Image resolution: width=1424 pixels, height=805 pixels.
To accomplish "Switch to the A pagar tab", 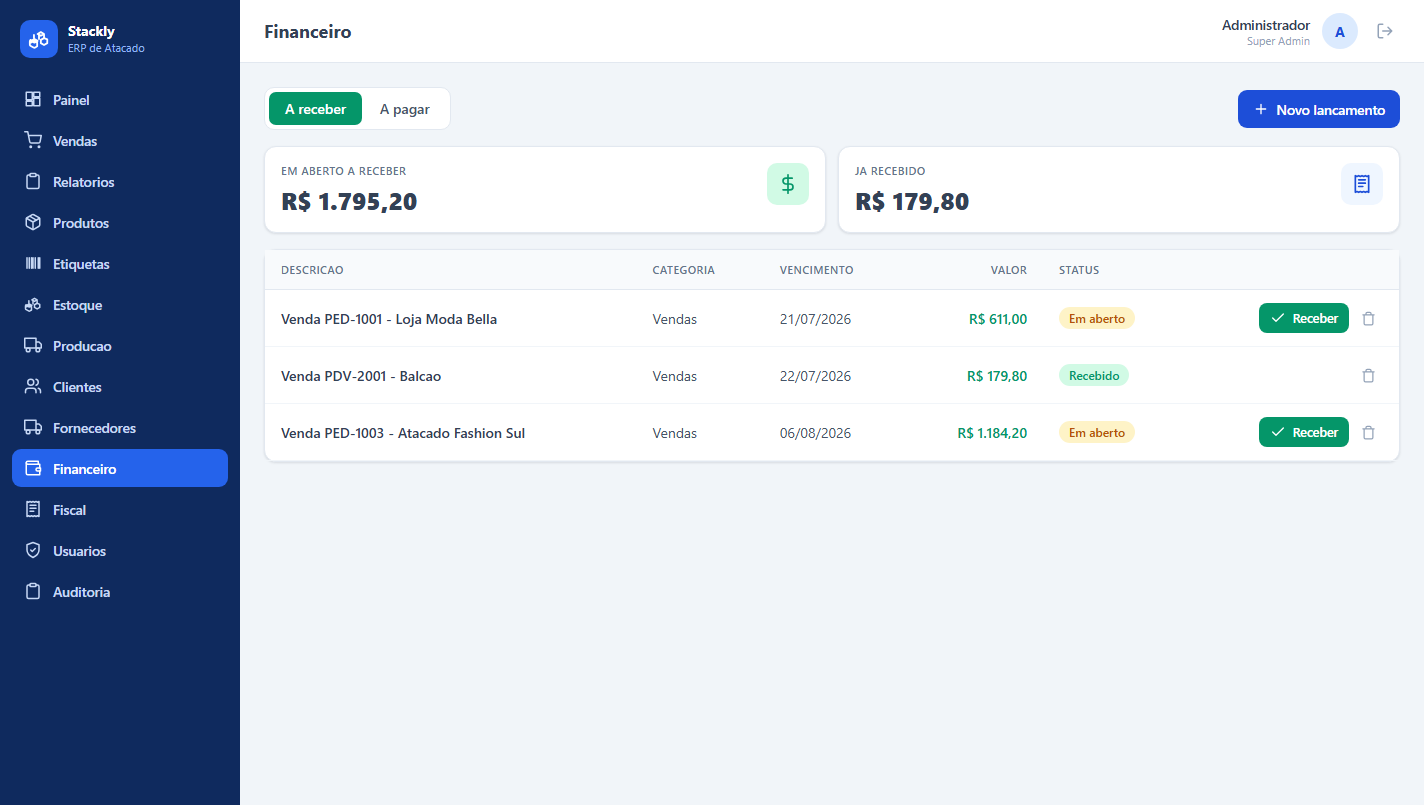I will tap(405, 109).
